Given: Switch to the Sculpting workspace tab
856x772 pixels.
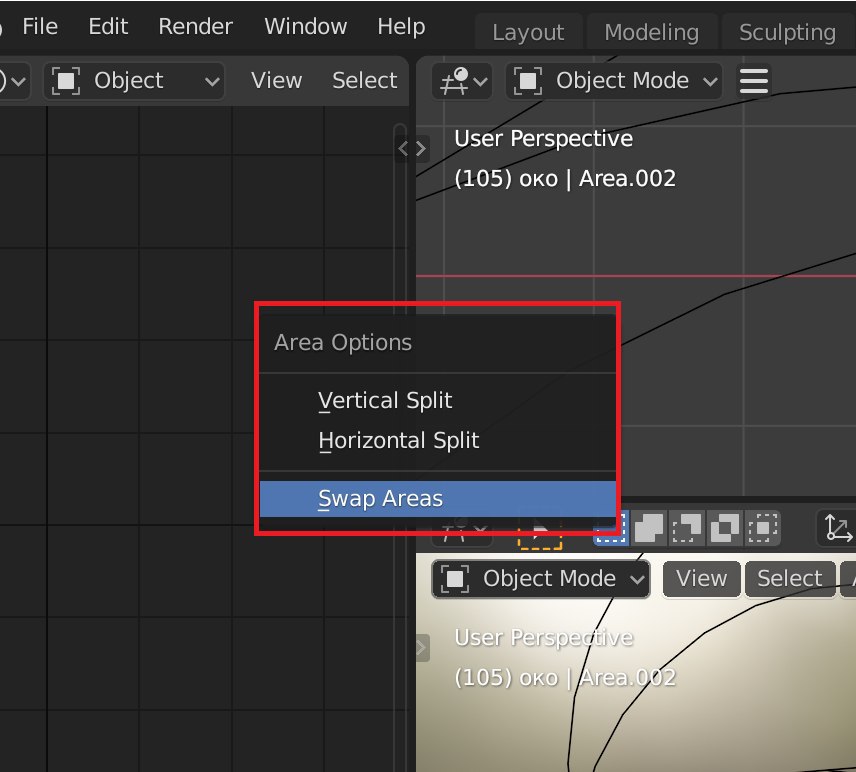Looking at the screenshot, I should (788, 32).
